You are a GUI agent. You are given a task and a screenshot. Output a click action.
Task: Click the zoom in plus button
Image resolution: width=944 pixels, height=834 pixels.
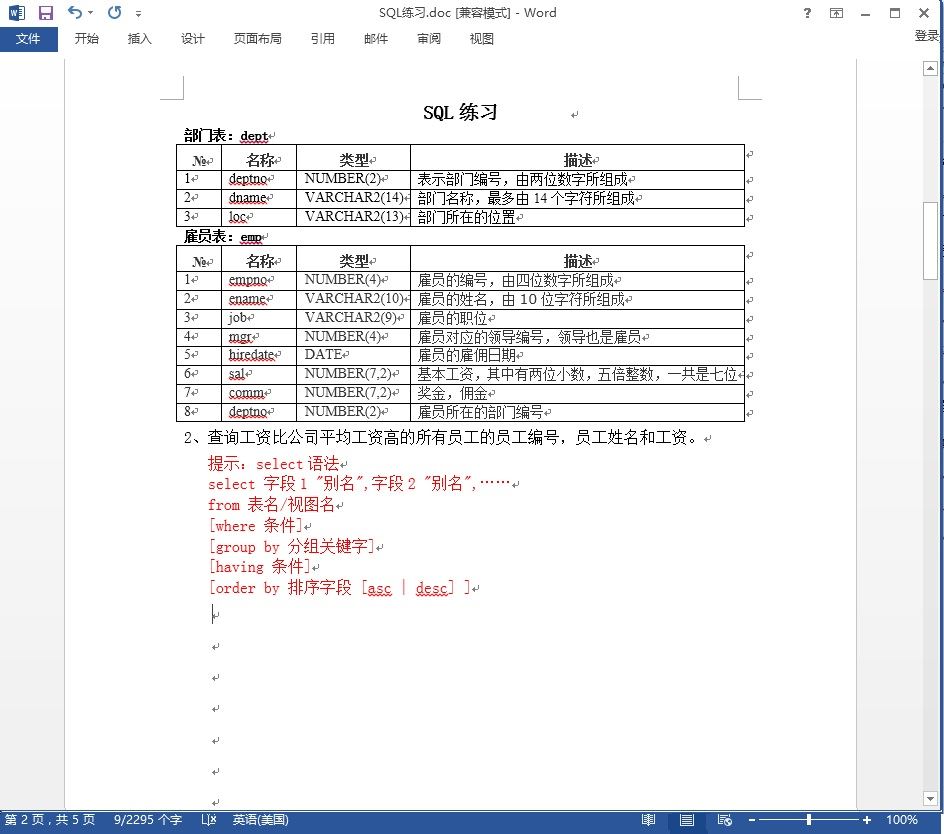tap(867, 820)
